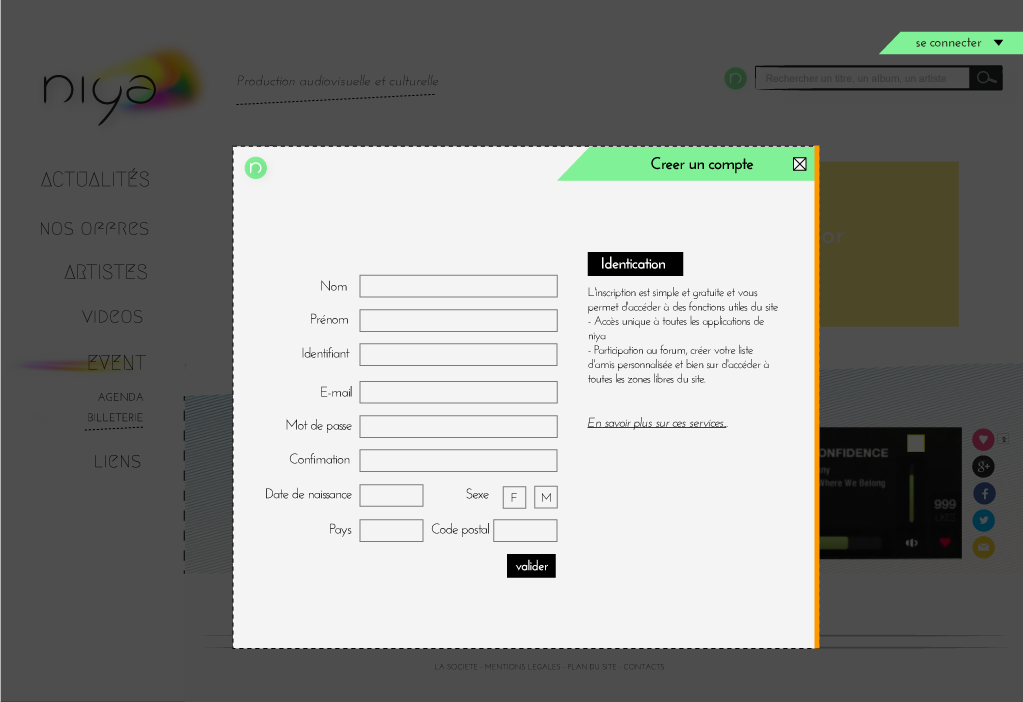Click the Google Plus share icon
The height and width of the screenshot is (702, 1023).
983,467
